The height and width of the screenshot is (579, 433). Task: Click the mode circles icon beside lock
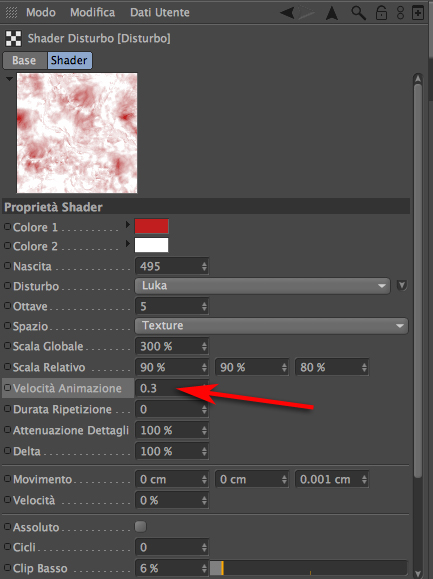[x=401, y=13]
